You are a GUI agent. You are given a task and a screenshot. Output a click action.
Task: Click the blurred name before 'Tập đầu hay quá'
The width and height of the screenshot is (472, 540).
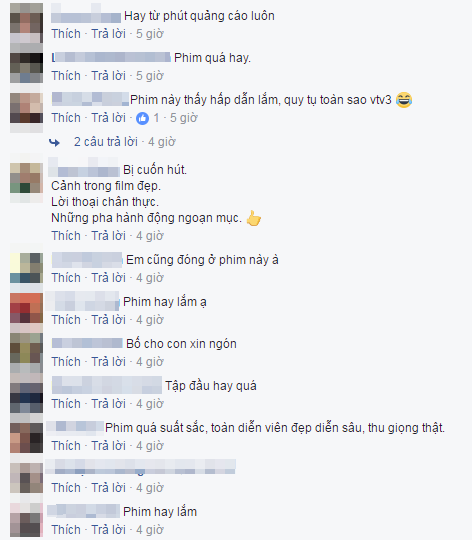[107, 385]
